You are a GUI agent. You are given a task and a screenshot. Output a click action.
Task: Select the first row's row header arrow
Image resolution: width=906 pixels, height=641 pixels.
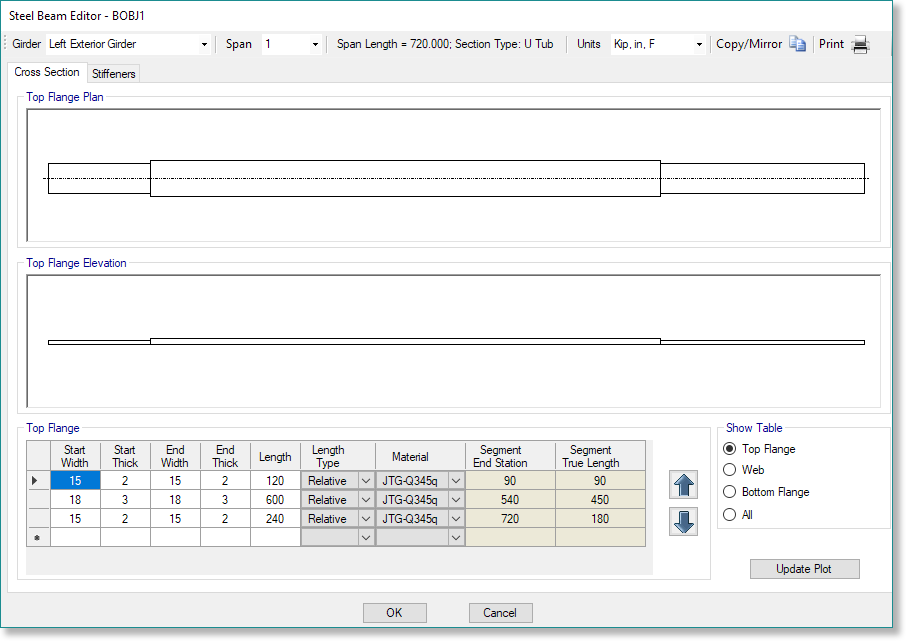pyautogui.click(x=37, y=481)
